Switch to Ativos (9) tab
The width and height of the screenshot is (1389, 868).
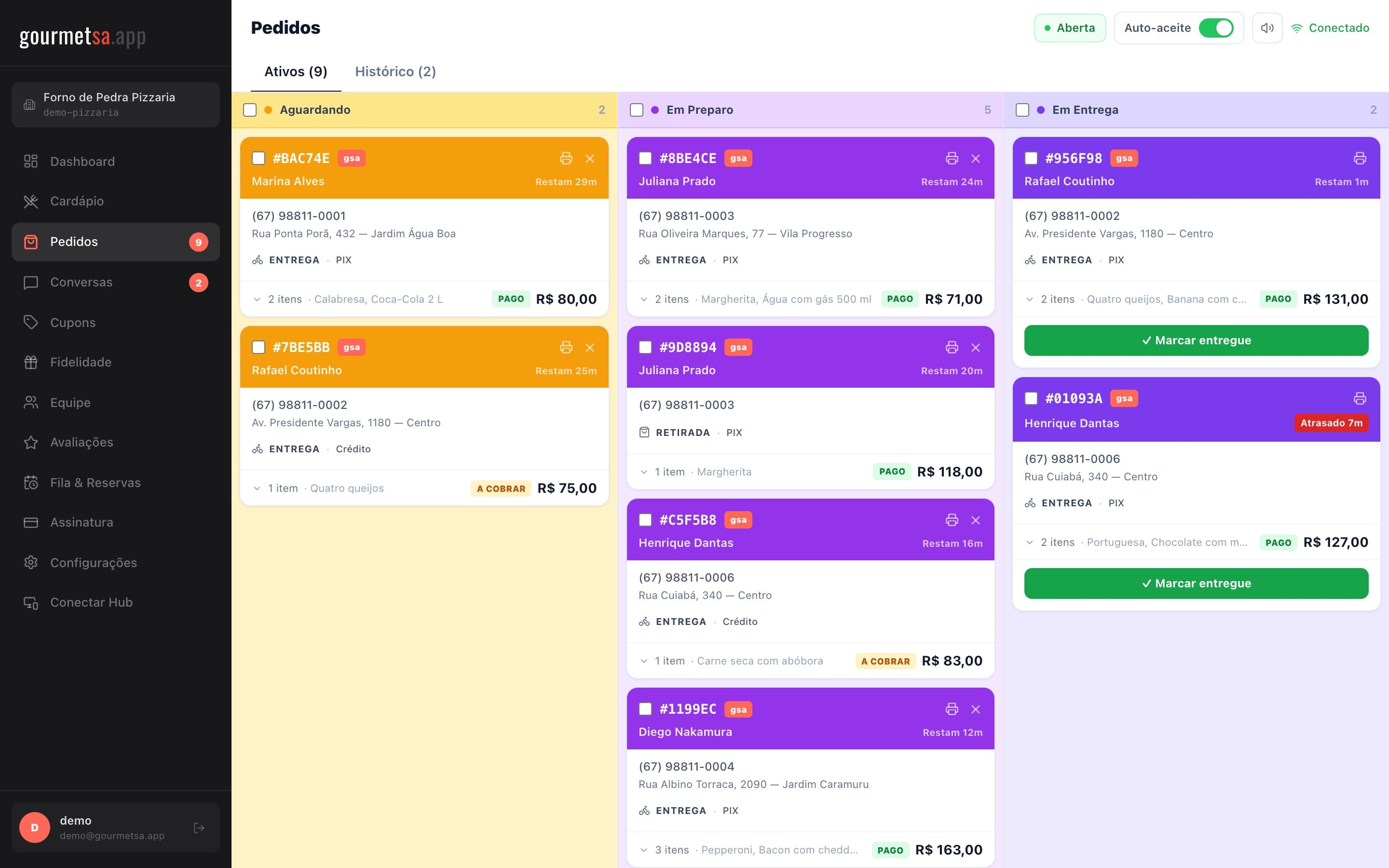pos(296,72)
